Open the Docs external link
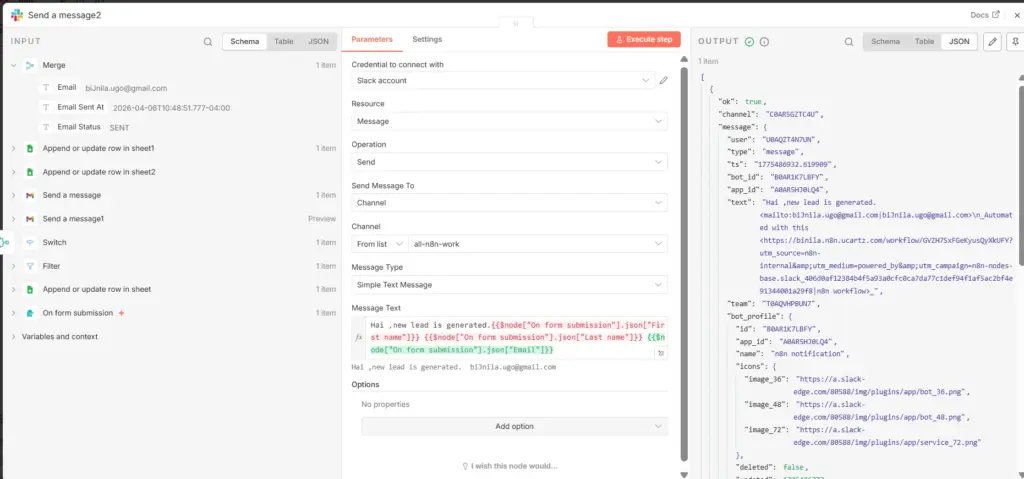This screenshot has width=1024, height=479. click(x=985, y=15)
